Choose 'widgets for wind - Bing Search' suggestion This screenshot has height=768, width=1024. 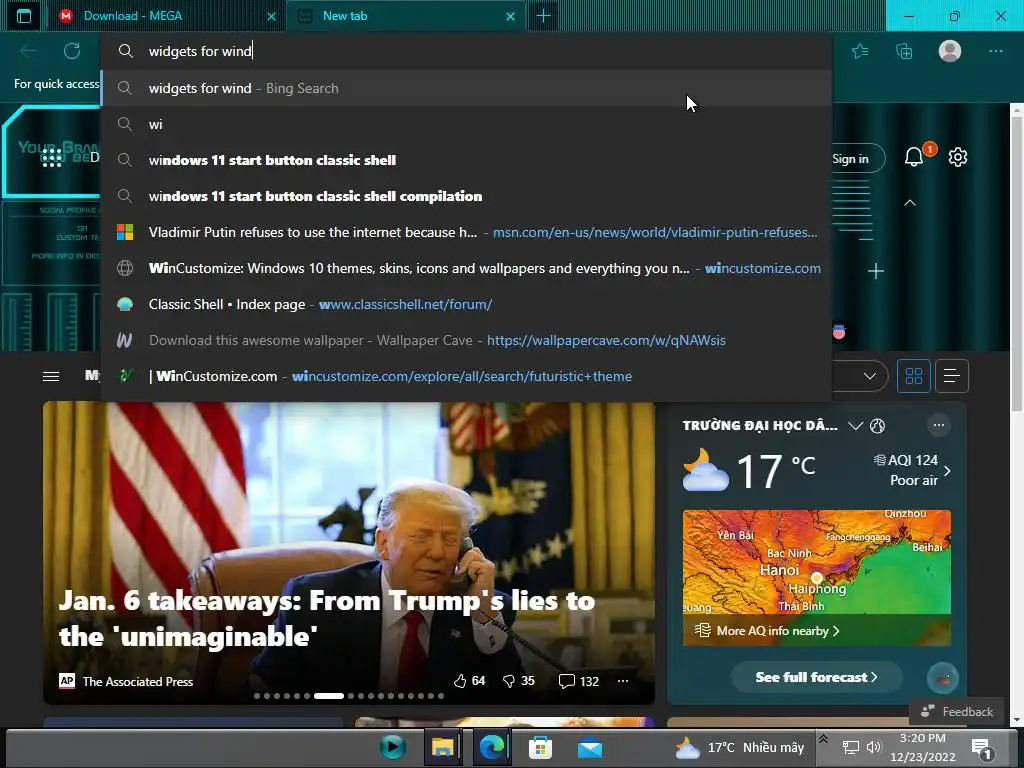tap(466, 88)
